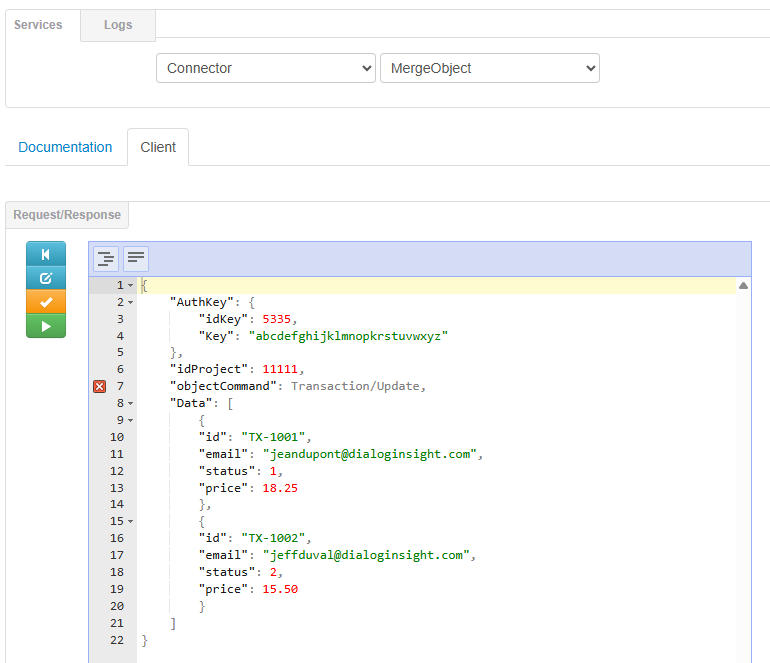Viewport: 770px width, 663px height.
Task: Collapse the second data object line 15
Action: click(130, 522)
